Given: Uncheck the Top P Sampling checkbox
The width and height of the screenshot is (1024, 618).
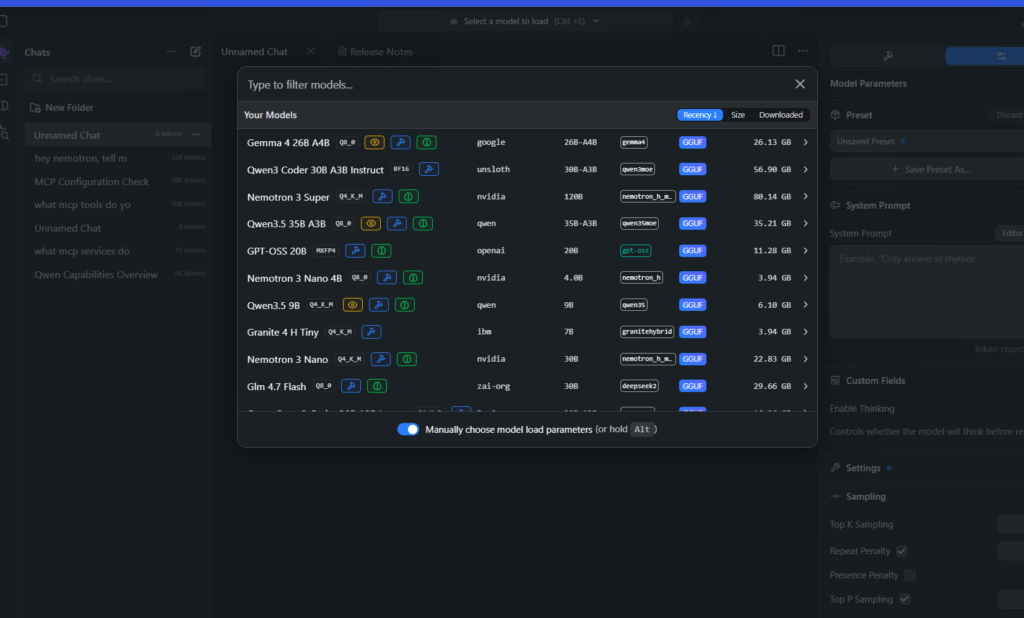Looking at the screenshot, I should click(x=905, y=599).
